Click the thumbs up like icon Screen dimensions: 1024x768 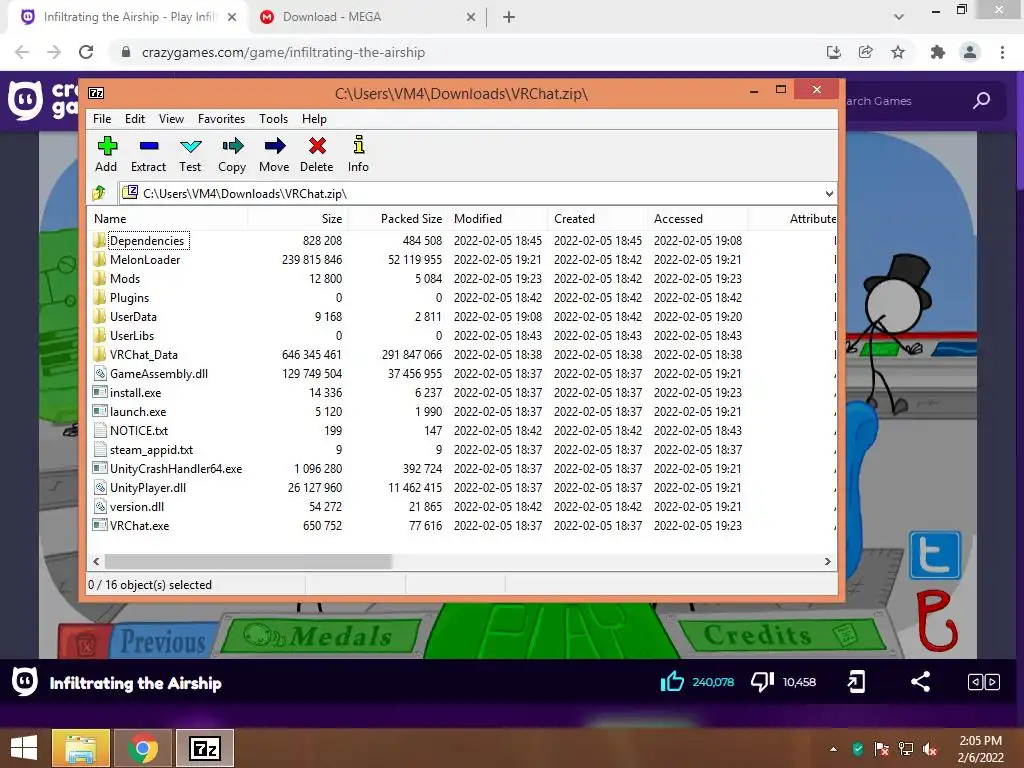point(672,682)
